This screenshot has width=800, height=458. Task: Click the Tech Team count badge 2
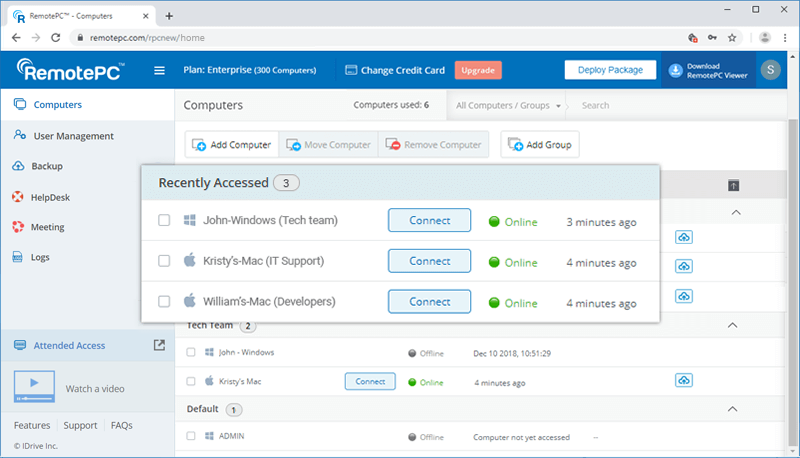pos(248,326)
